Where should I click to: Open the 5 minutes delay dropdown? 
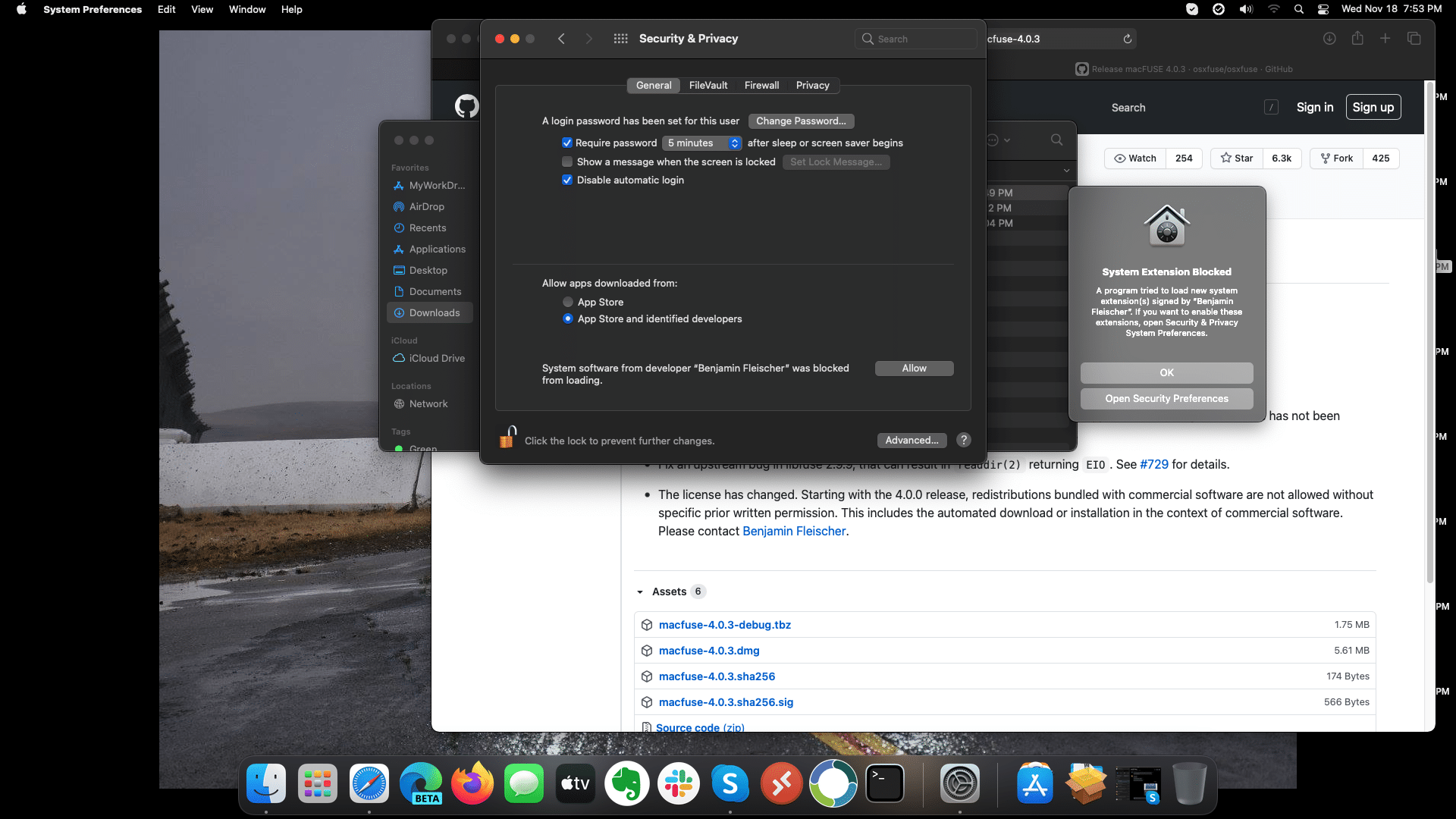click(x=701, y=143)
